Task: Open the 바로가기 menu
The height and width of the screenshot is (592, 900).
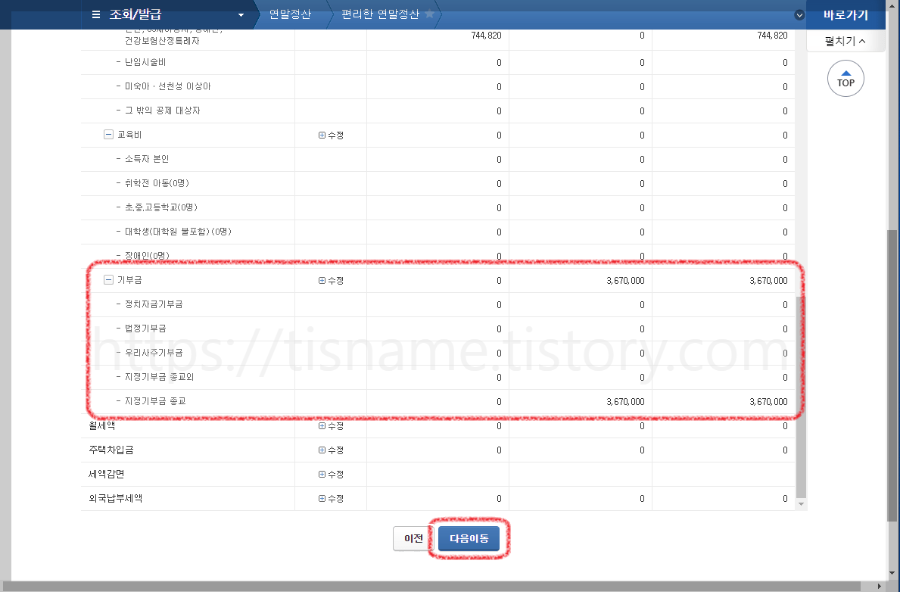Action: pos(845,15)
